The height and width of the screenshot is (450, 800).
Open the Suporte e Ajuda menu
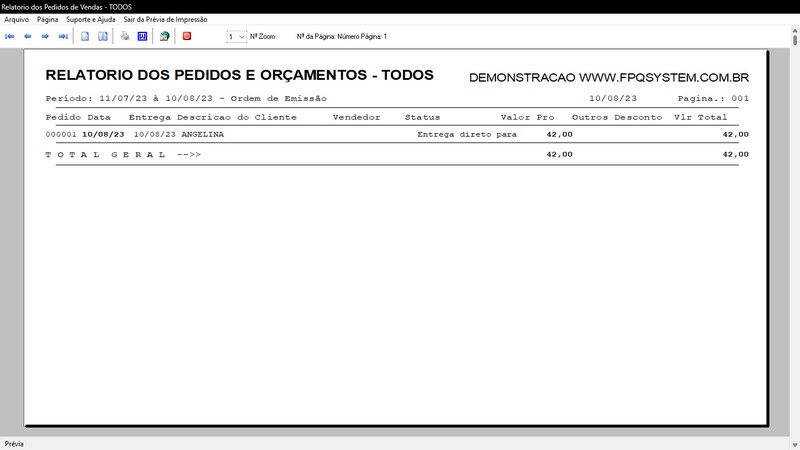click(91, 19)
